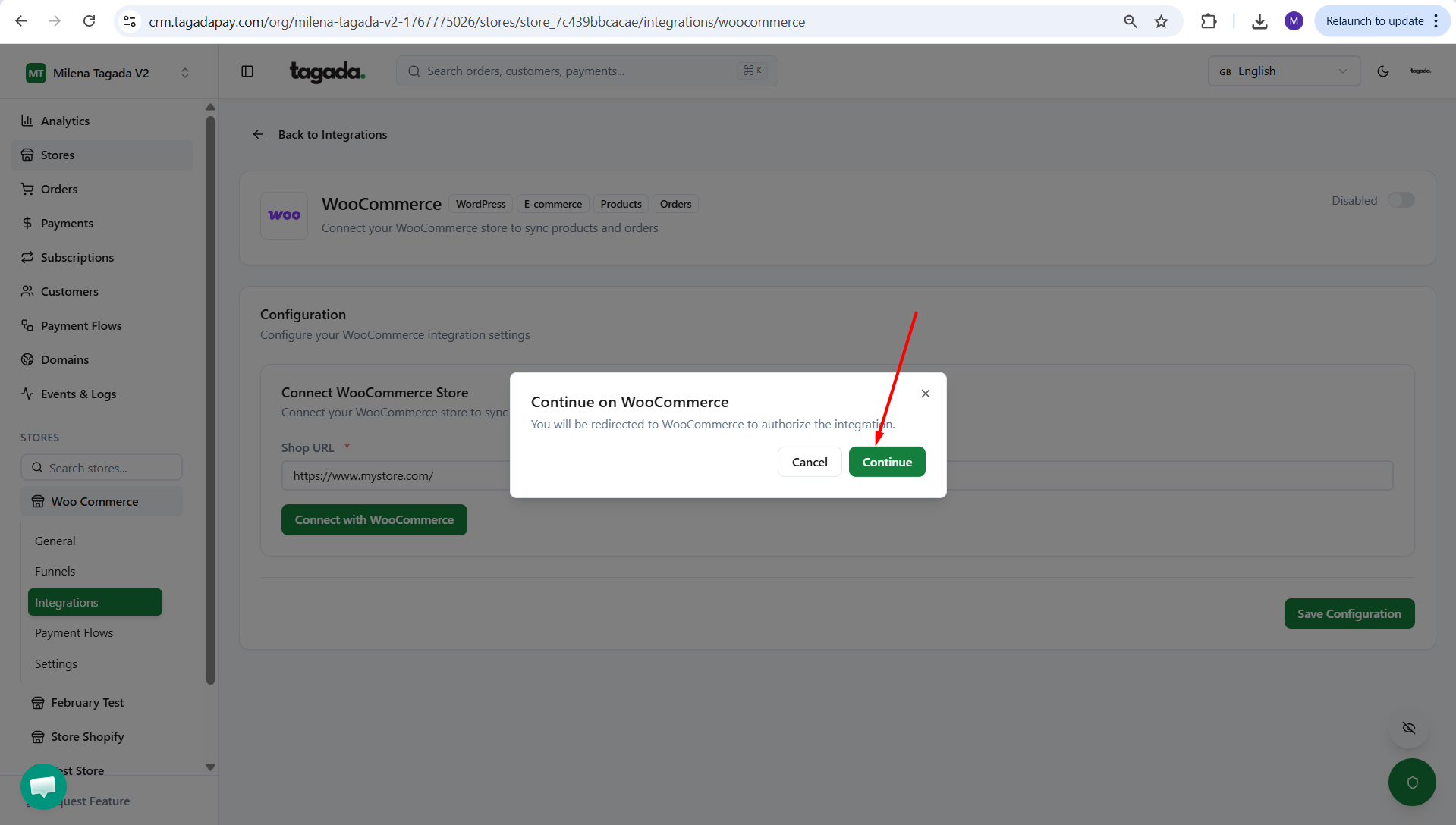Click the green shield floating icon
The image size is (1456, 825).
pyautogui.click(x=1411, y=782)
